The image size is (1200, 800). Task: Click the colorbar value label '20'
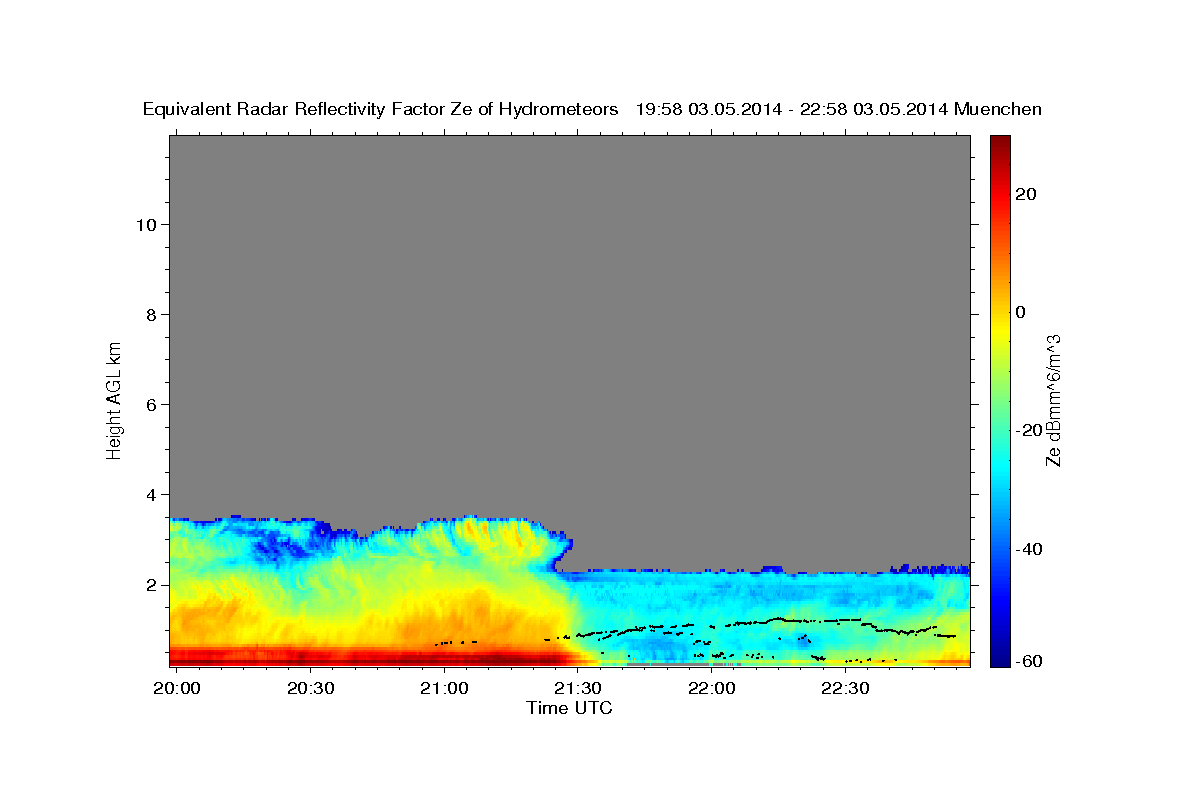(1025, 194)
